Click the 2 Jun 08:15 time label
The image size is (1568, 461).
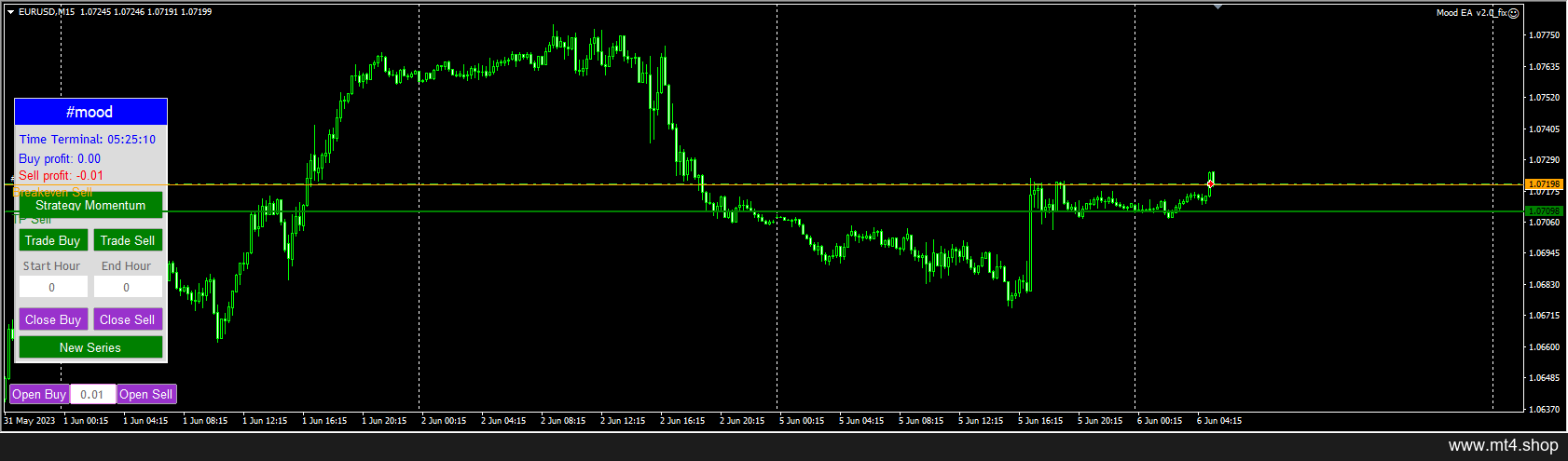click(563, 420)
